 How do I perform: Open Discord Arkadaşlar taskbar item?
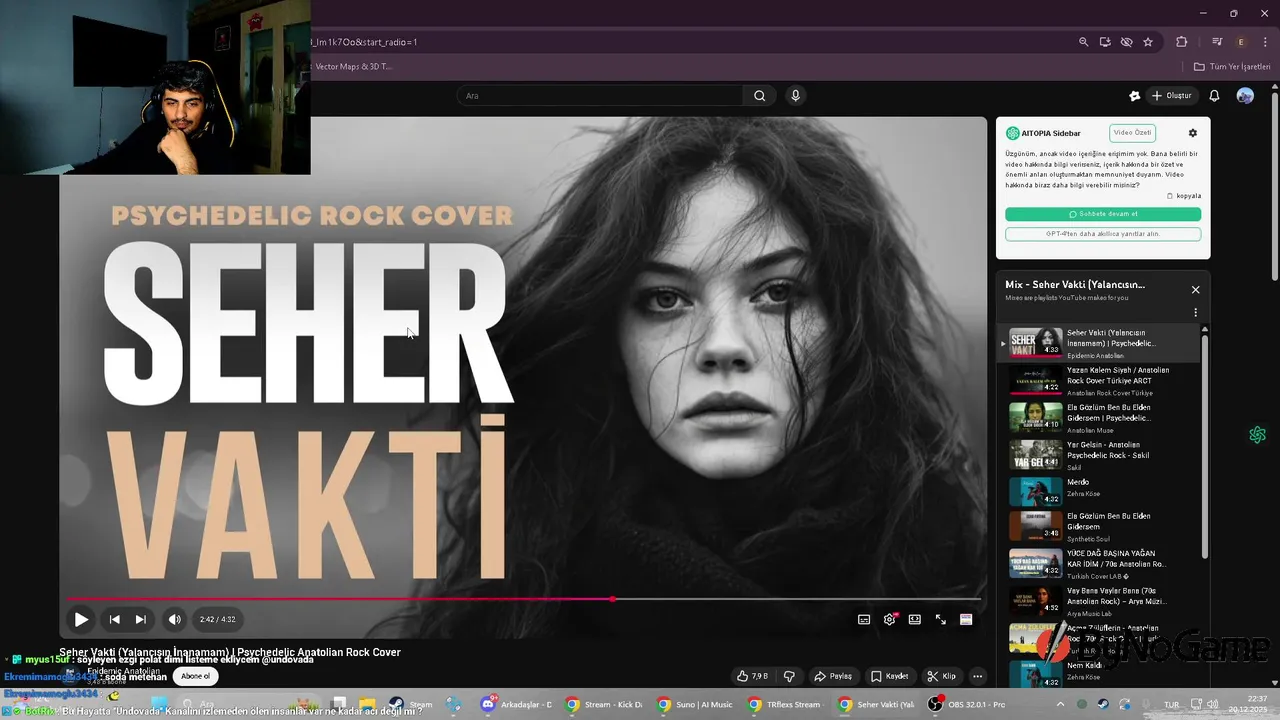[x=517, y=705]
